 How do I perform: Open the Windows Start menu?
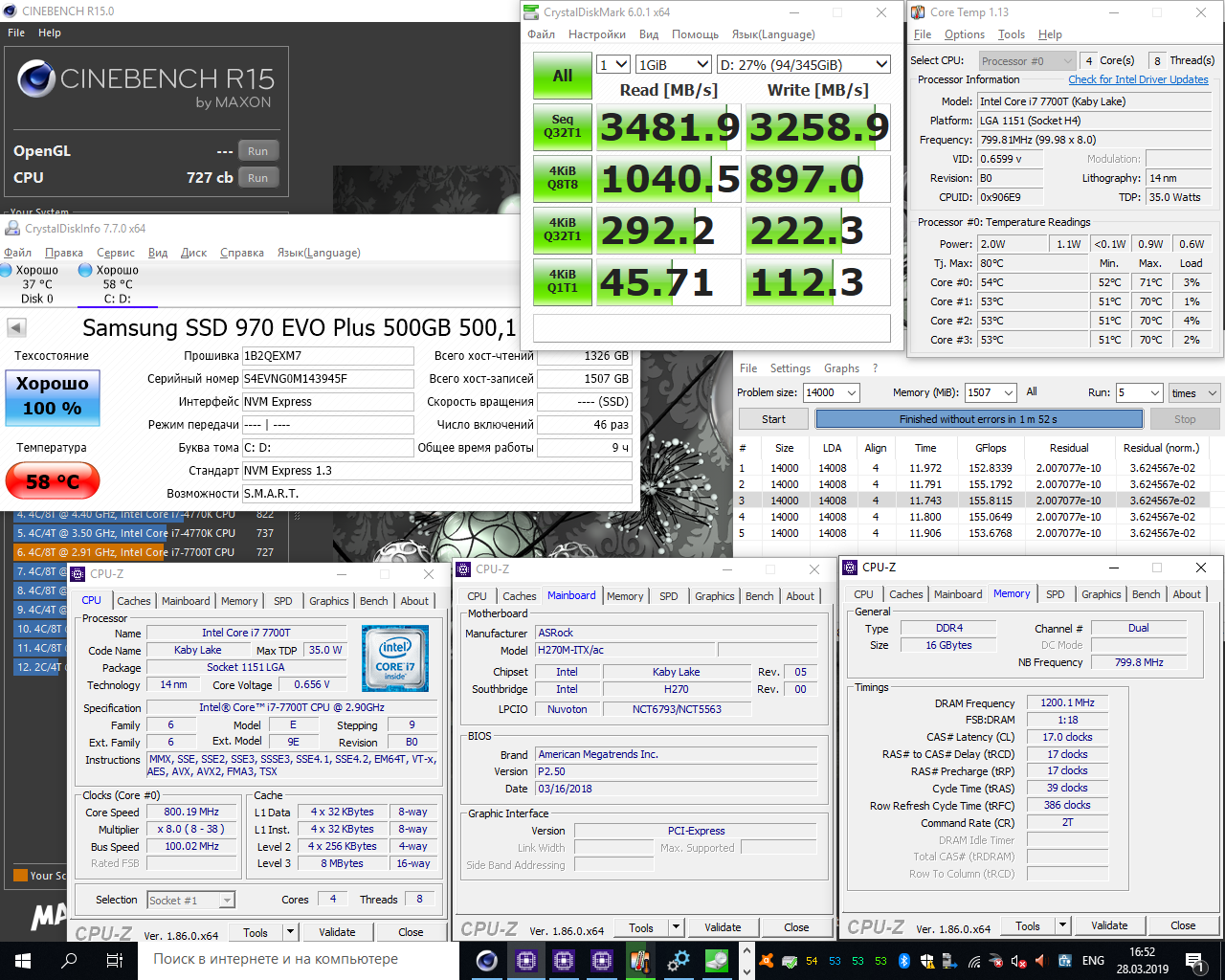23,960
